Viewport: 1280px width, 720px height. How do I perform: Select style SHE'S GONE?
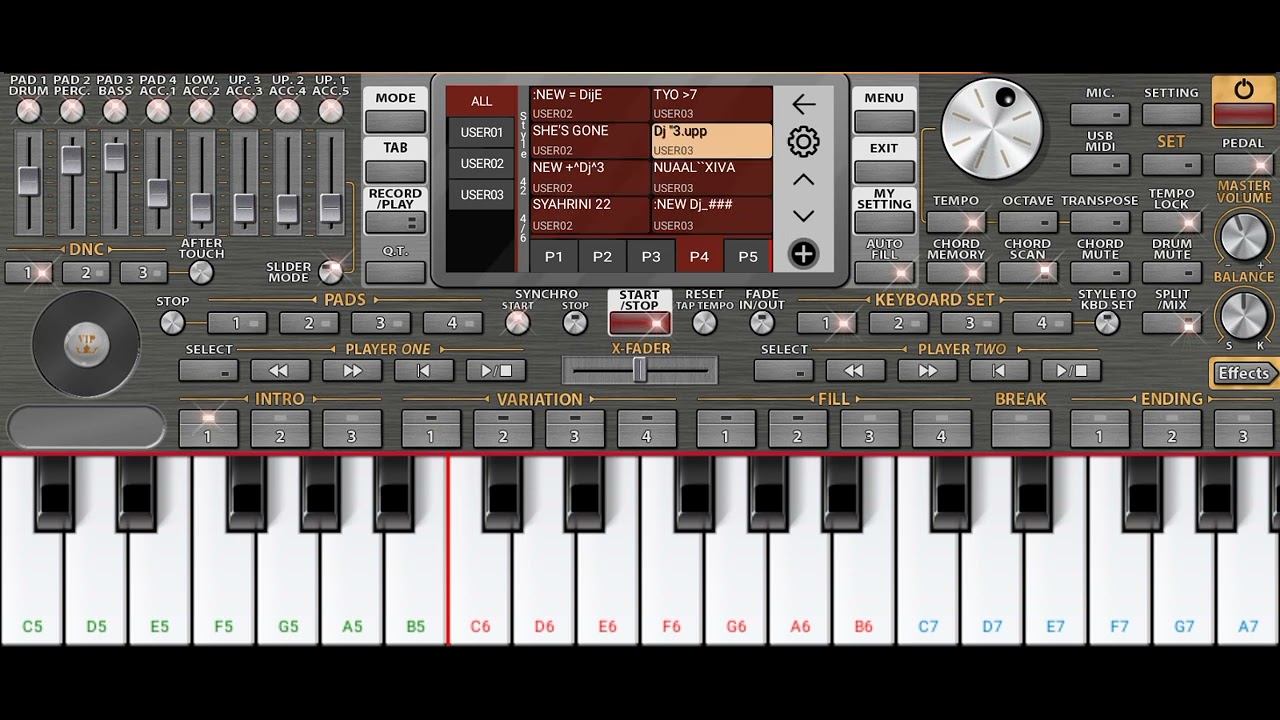point(590,141)
